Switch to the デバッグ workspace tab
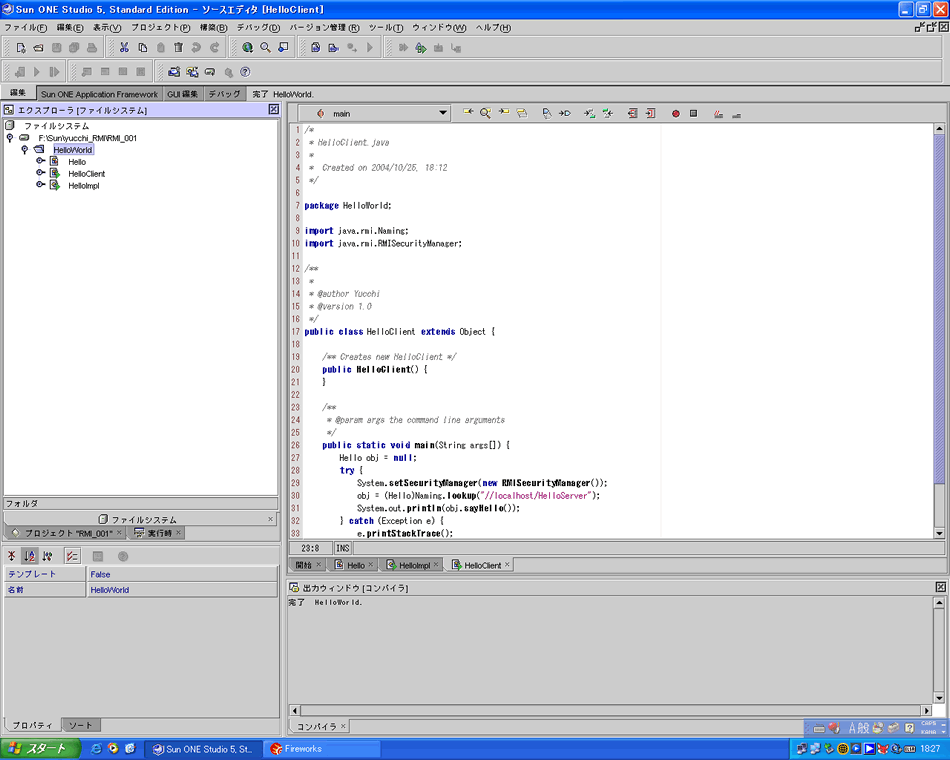Screen dimensions: 950x760 tap(224, 93)
